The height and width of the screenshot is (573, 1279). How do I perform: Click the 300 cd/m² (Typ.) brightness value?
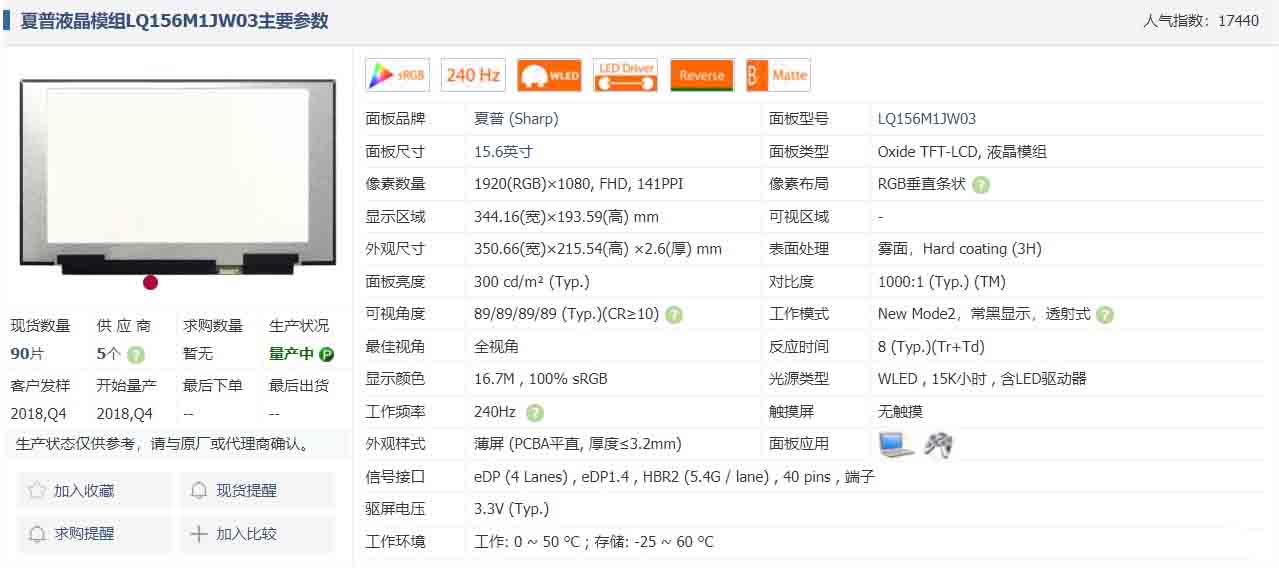[x=532, y=282]
